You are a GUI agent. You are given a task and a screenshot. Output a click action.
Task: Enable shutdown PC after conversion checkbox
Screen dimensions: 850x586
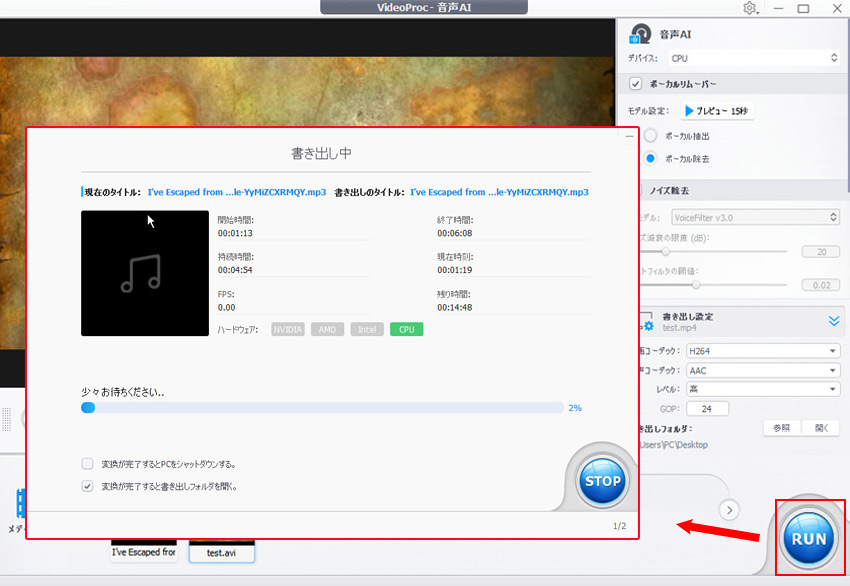pos(88,464)
